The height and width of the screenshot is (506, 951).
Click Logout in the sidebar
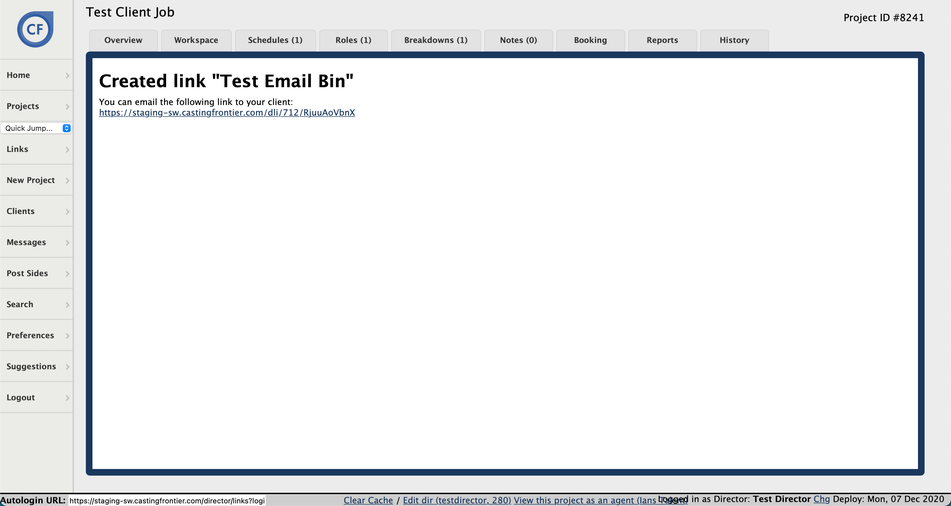pos(36,397)
